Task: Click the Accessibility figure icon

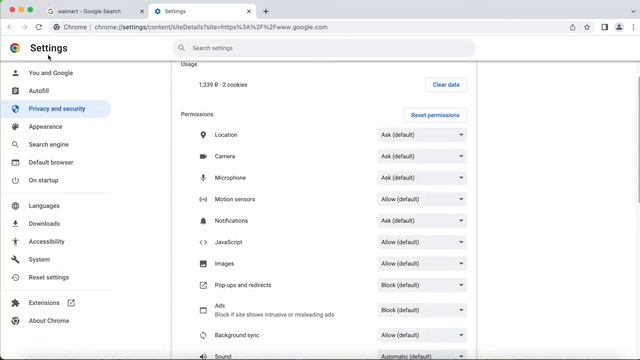Action: (x=16, y=242)
